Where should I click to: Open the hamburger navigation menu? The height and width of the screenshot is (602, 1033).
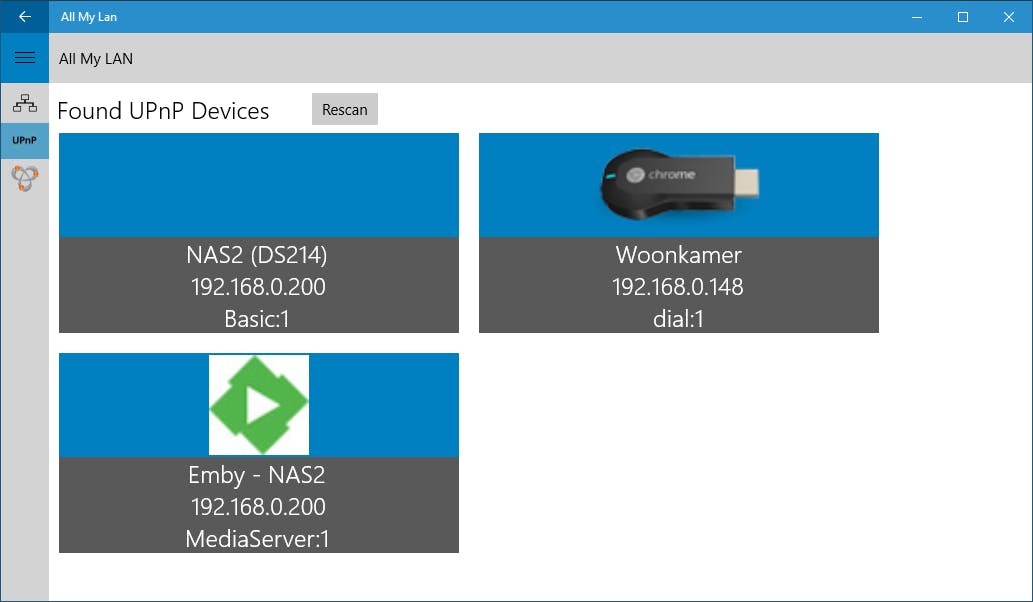tap(25, 58)
